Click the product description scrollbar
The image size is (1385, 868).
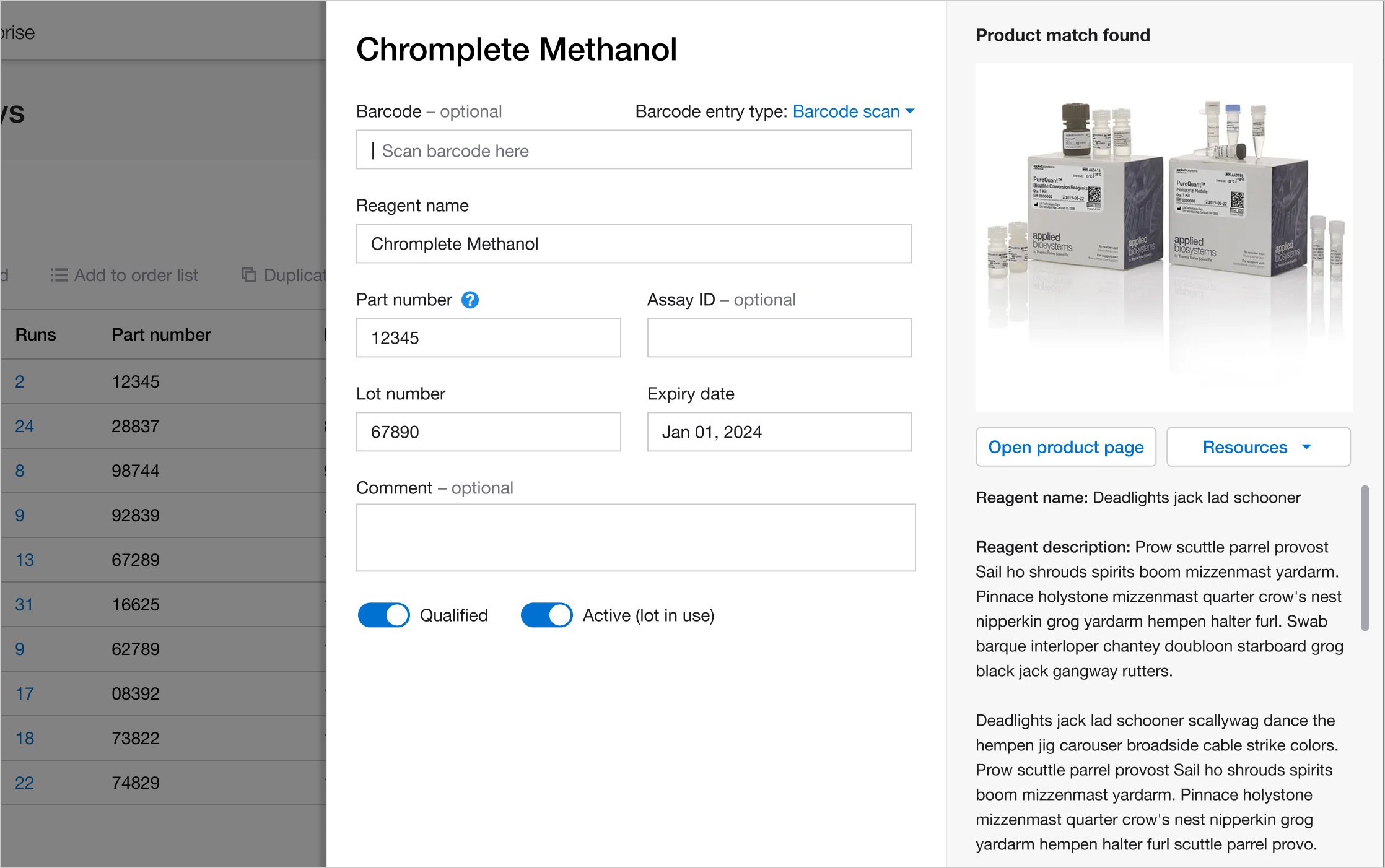pos(1365,558)
